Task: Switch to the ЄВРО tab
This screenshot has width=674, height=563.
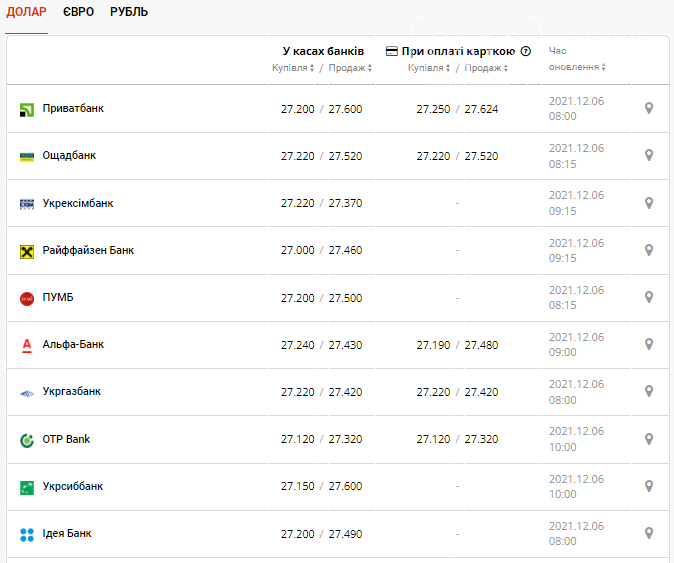Action: 78,12
